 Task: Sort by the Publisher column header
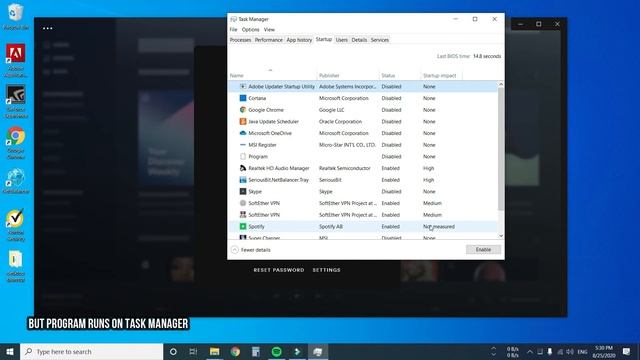tap(348, 76)
